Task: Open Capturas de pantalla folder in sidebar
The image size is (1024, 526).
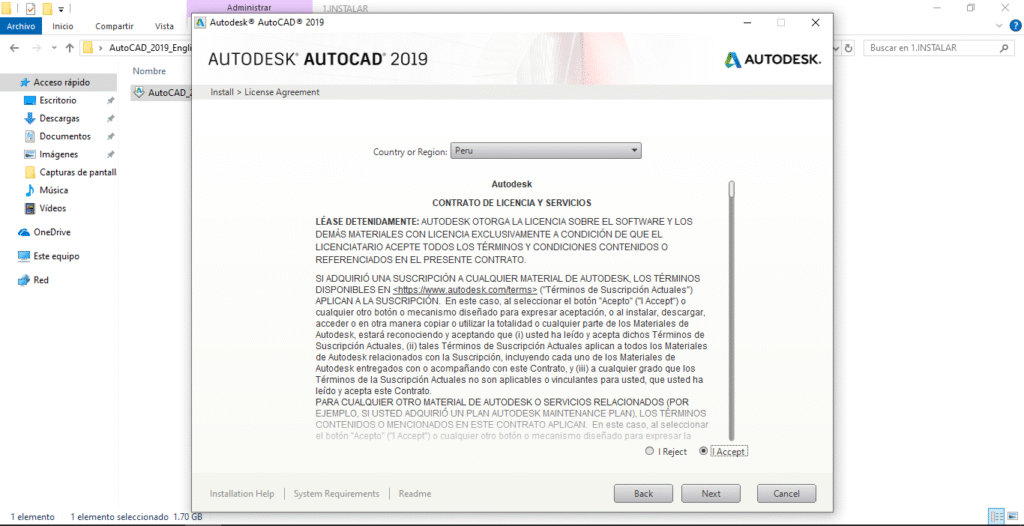Action: 77,173
